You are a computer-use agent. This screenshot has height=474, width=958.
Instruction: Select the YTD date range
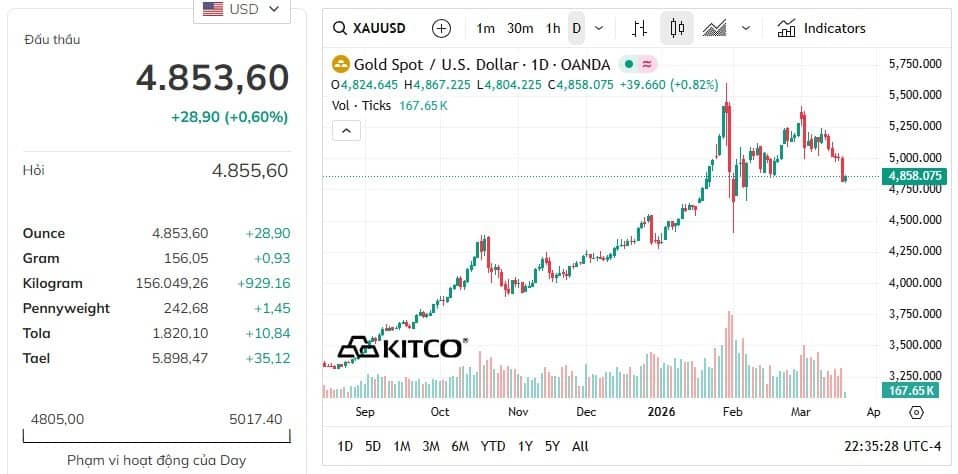click(x=492, y=447)
